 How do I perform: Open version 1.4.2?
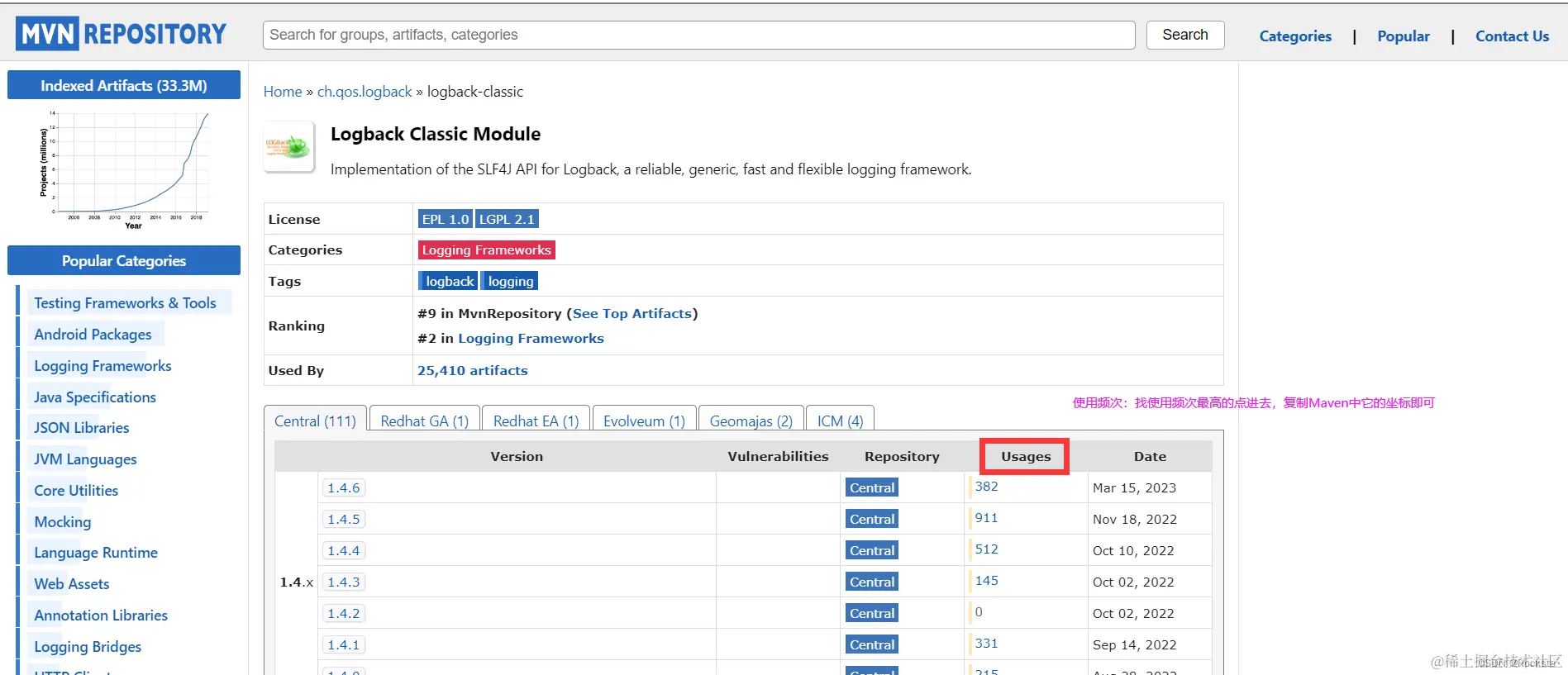point(344,613)
